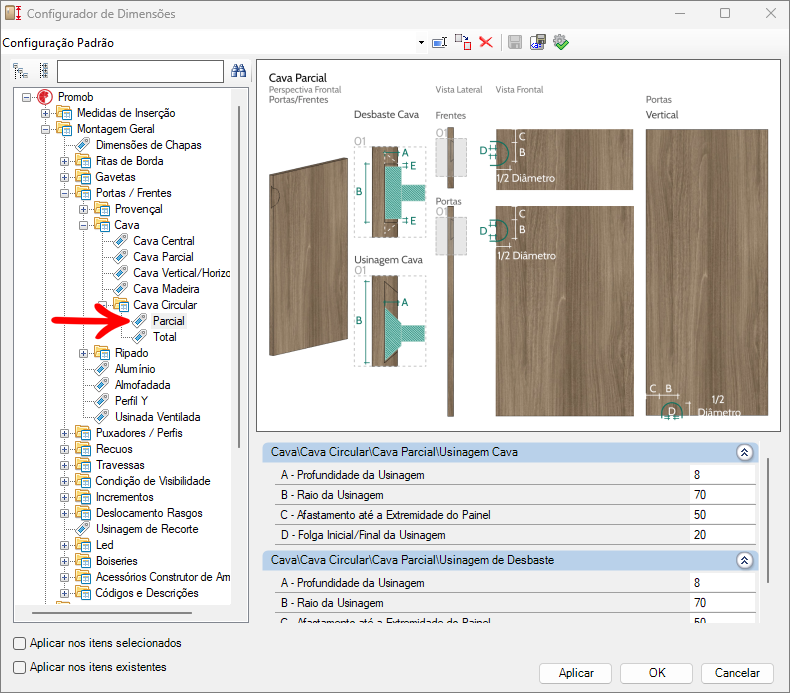
Task: Edit Profundidade da Usinagem value under Usinagem de Desbaste
Action: coord(722,583)
